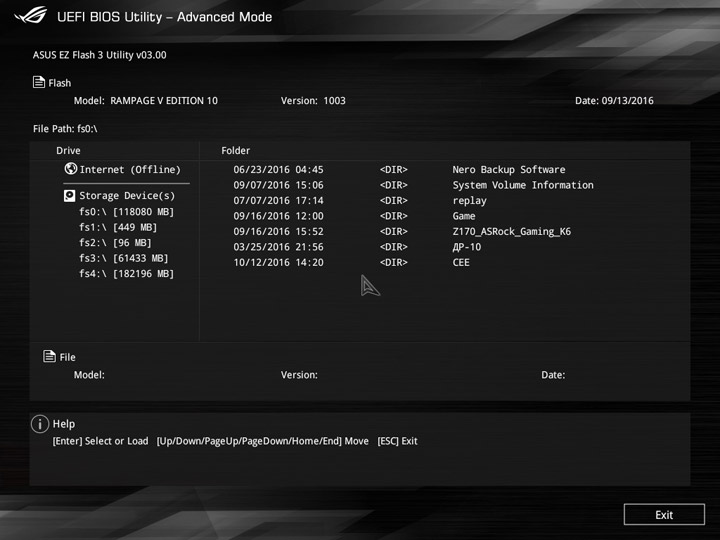Click date 09/07/2016 15:06
This screenshot has height=540, width=720.
tap(278, 185)
